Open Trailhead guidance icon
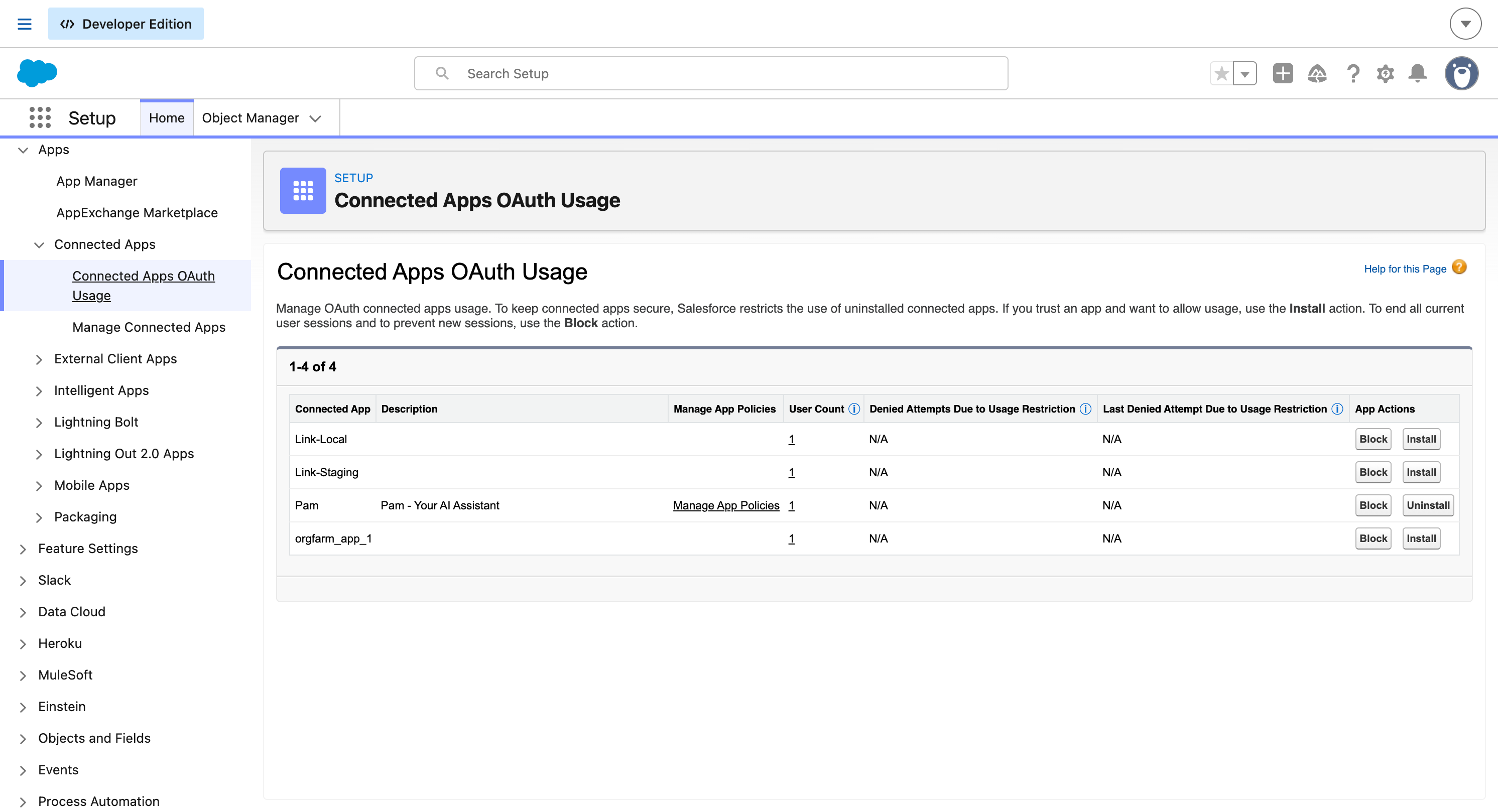Image resolution: width=1498 pixels, height=812 pixels. 1317,73
